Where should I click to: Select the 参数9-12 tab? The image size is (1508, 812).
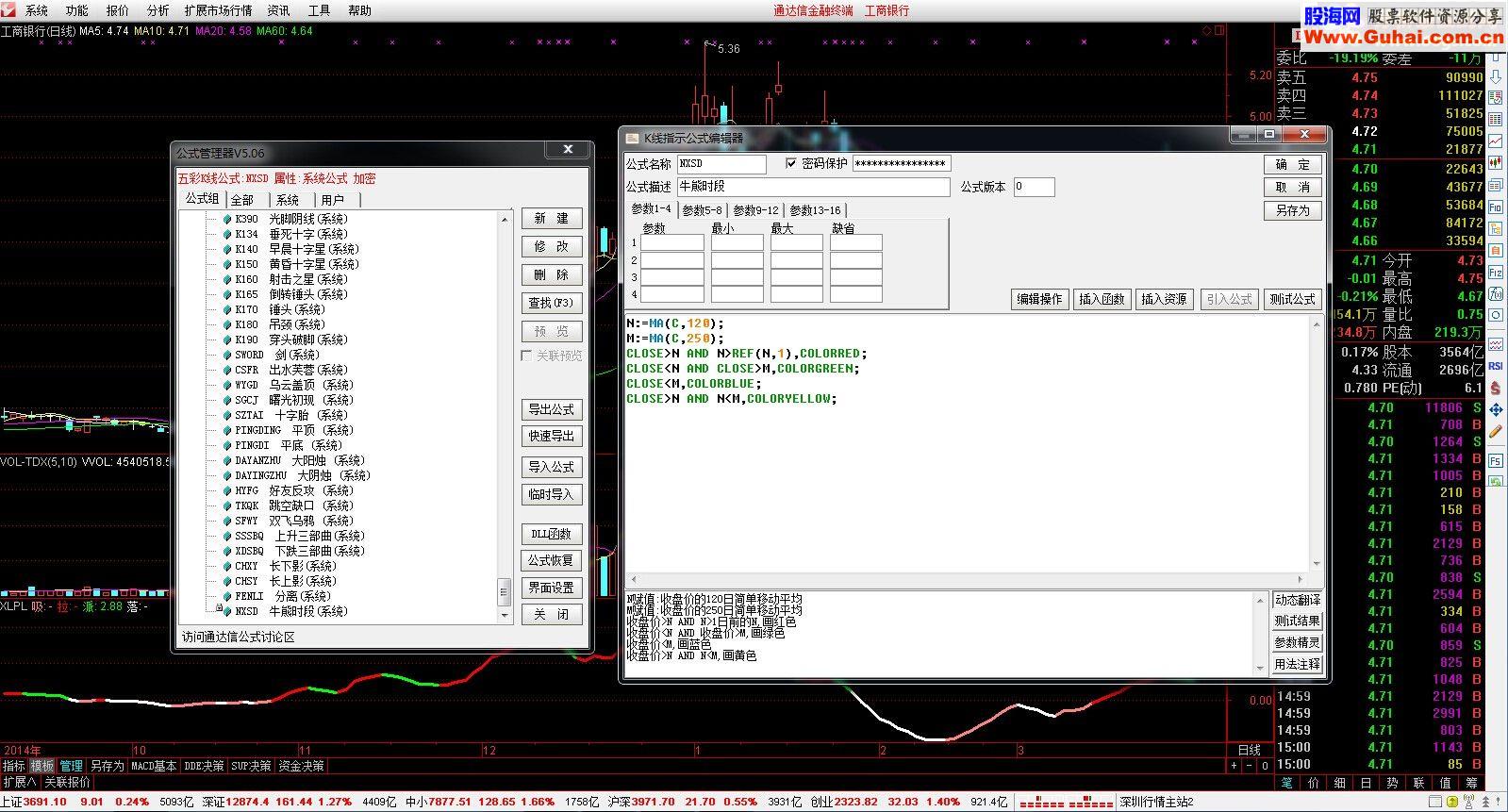click(x=756, y=210)
